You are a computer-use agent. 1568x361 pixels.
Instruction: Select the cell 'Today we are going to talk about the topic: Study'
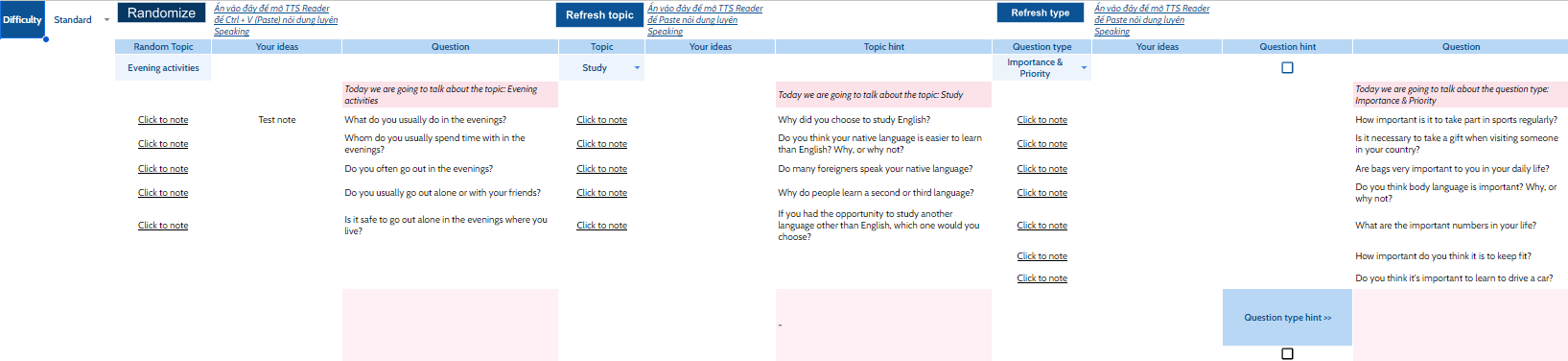(883, 95)
